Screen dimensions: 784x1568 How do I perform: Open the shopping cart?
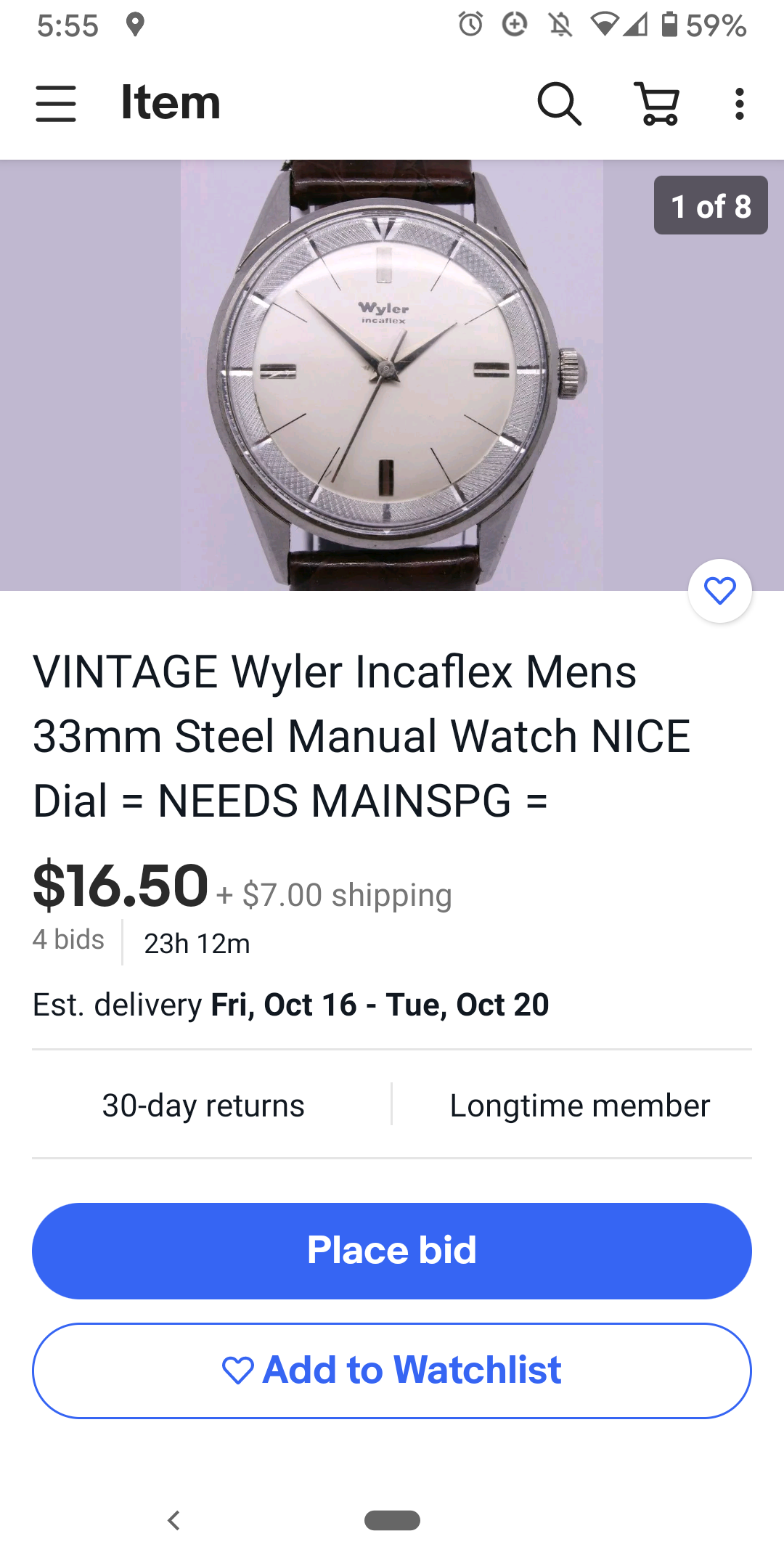point(658,103)
